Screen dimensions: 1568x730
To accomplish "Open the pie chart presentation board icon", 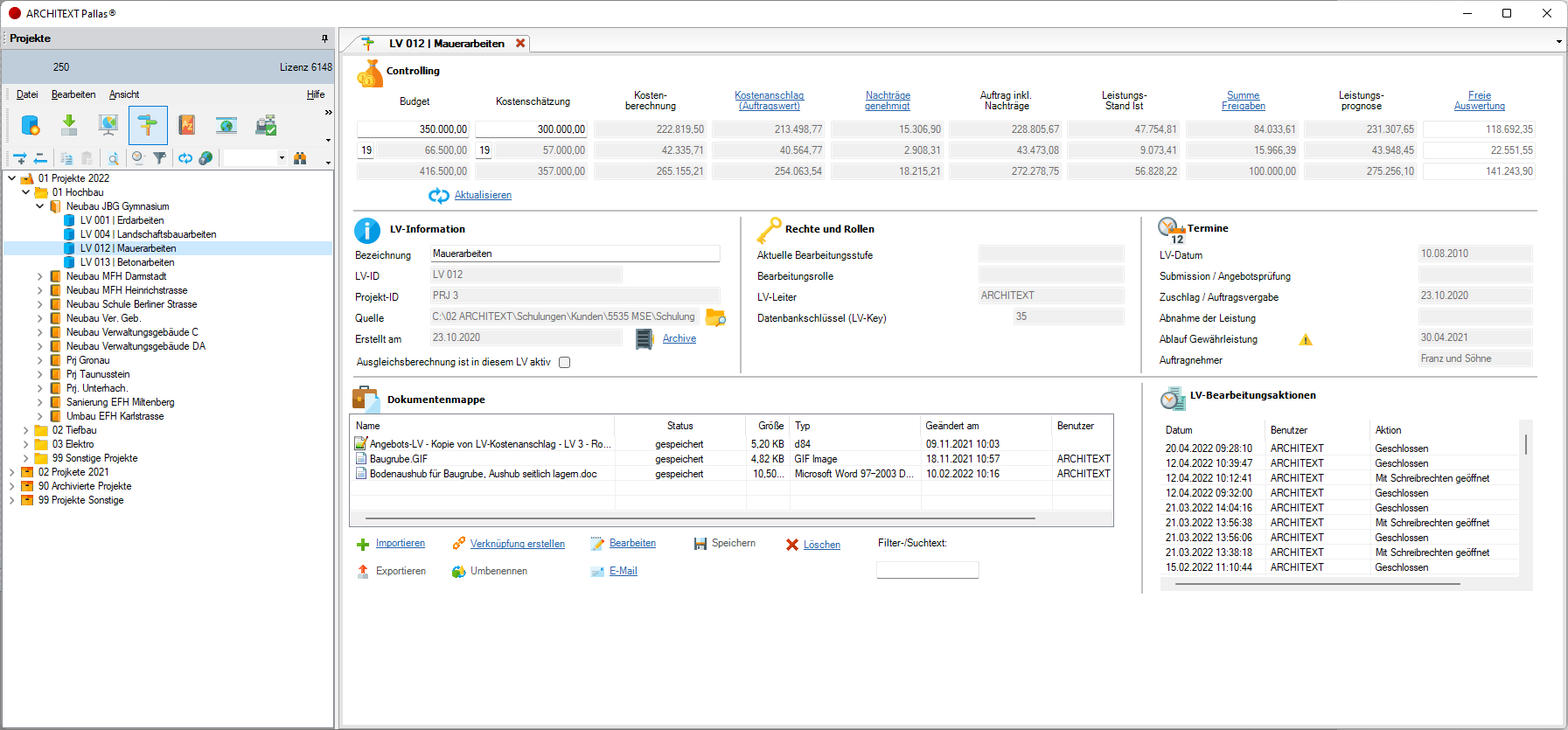I will [108, 125].
